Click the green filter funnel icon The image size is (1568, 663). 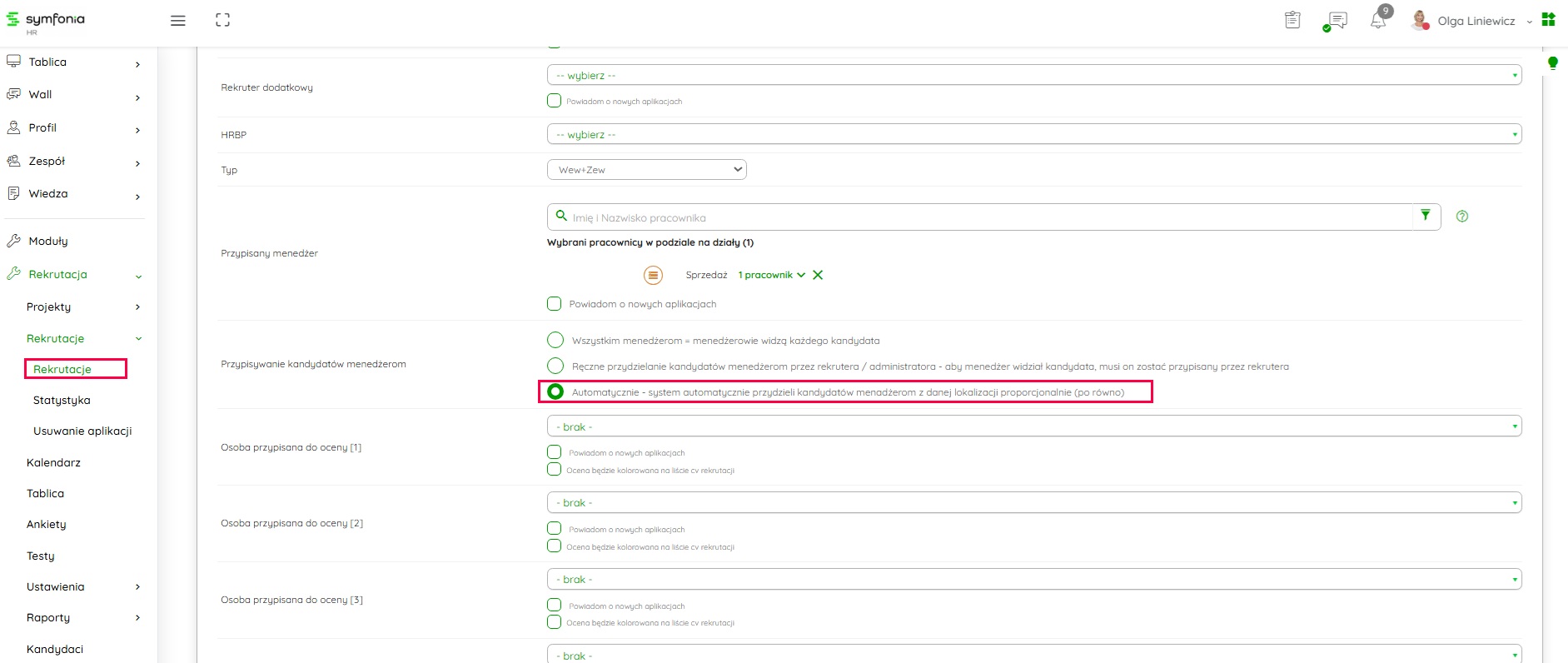pyautogui.click(x=1426, y=216)
